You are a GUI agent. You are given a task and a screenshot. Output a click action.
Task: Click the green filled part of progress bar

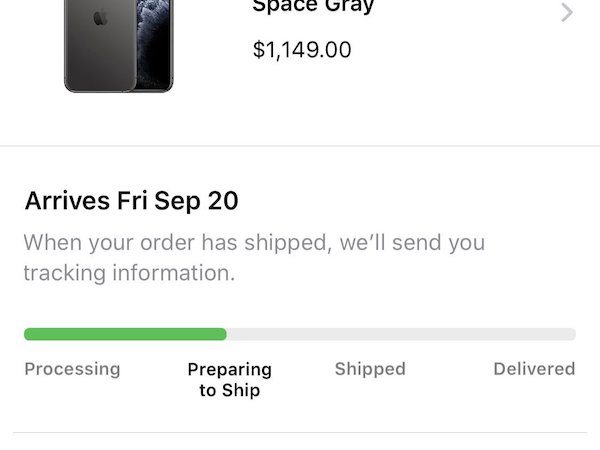[x=125, y=334]
